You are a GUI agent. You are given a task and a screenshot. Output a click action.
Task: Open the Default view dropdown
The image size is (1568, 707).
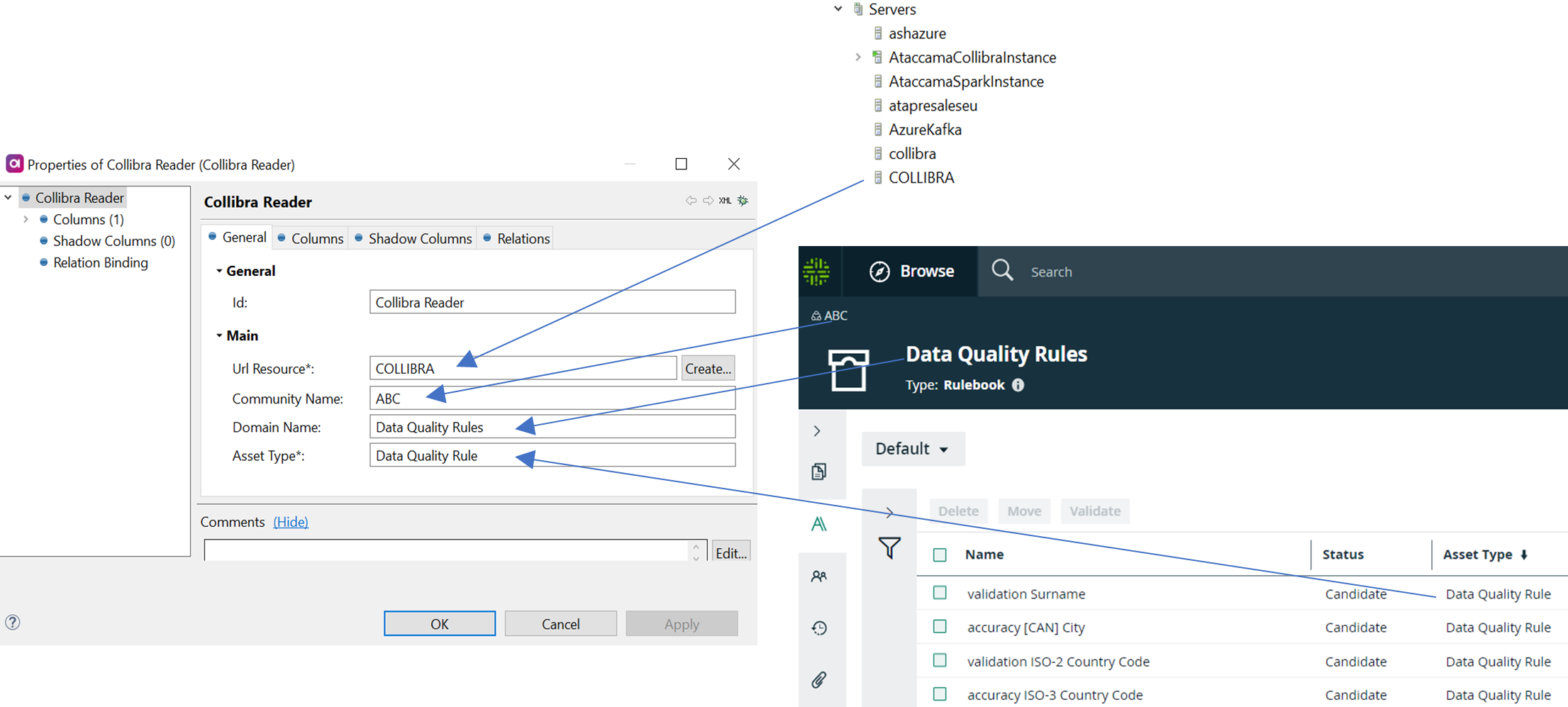(x=912, y=449)
